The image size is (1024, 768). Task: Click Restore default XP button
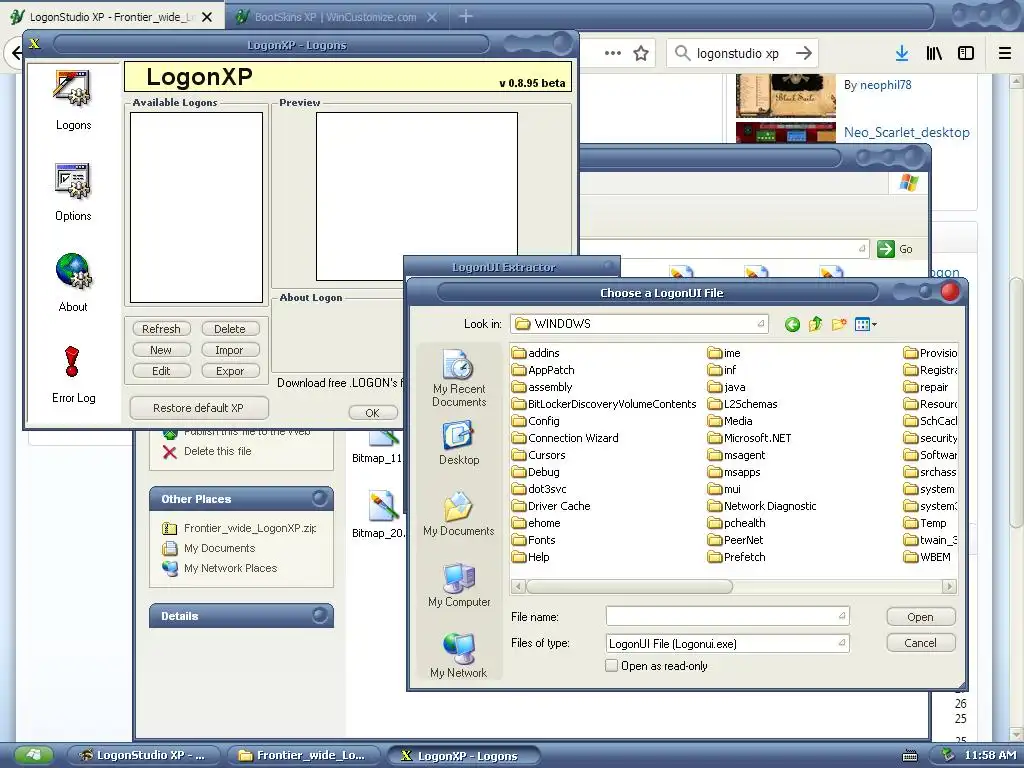[199, 408]
